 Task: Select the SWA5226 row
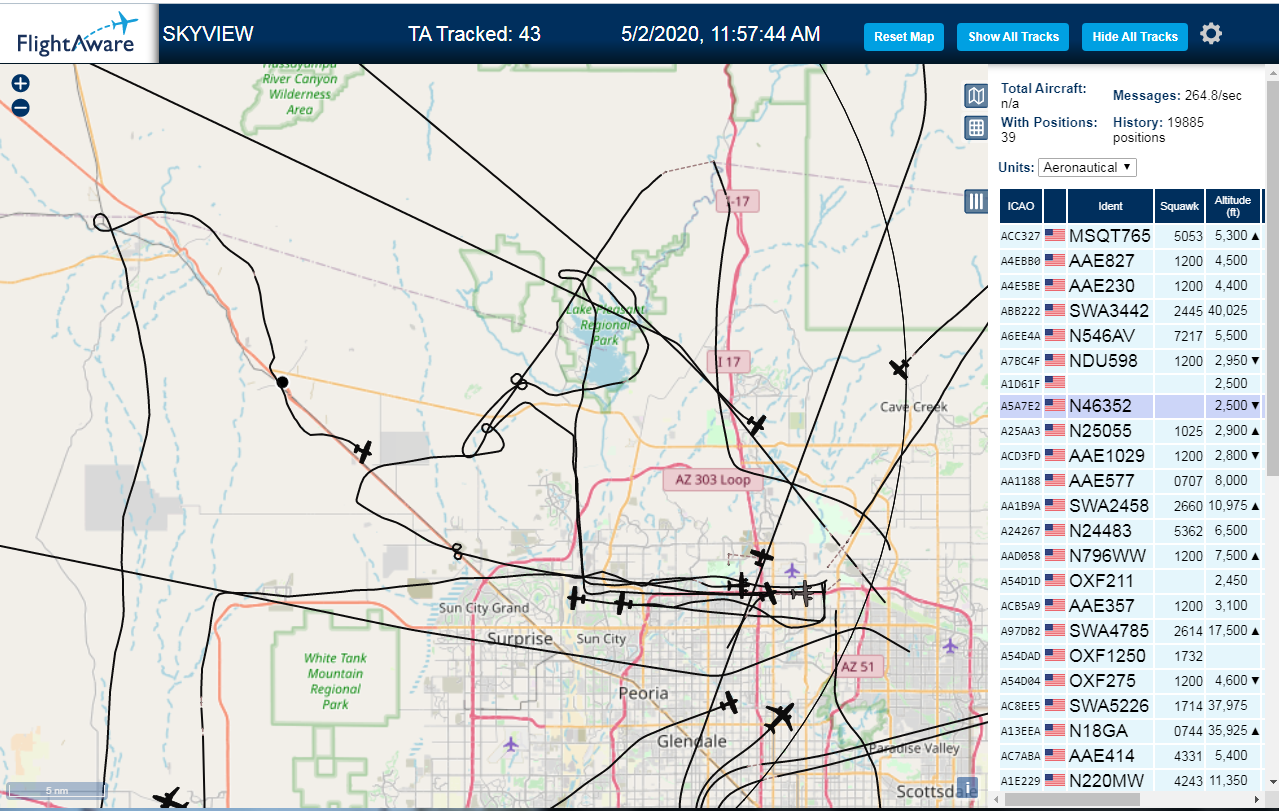[x=1131, y=706]
